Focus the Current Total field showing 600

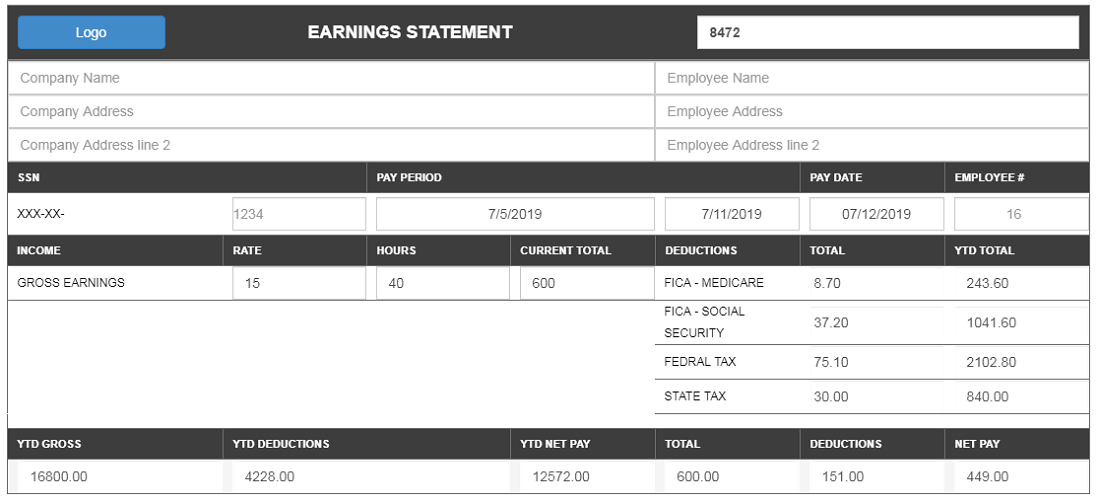(586, 283)
